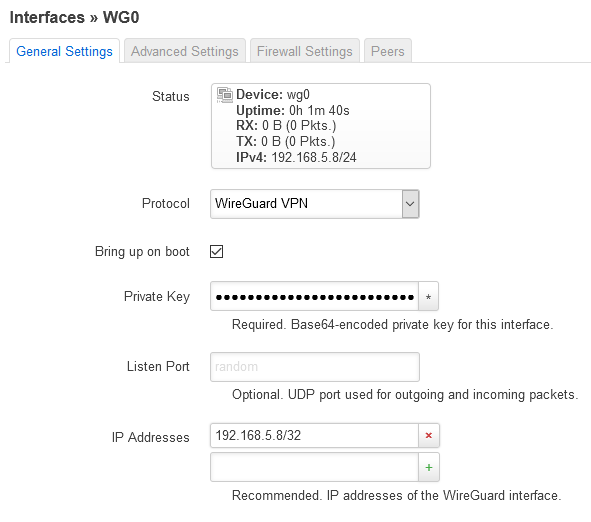This screenshot has width=591, height=522.
Task: Focus the Private Key password field
Action: click(x=314, y=297)
